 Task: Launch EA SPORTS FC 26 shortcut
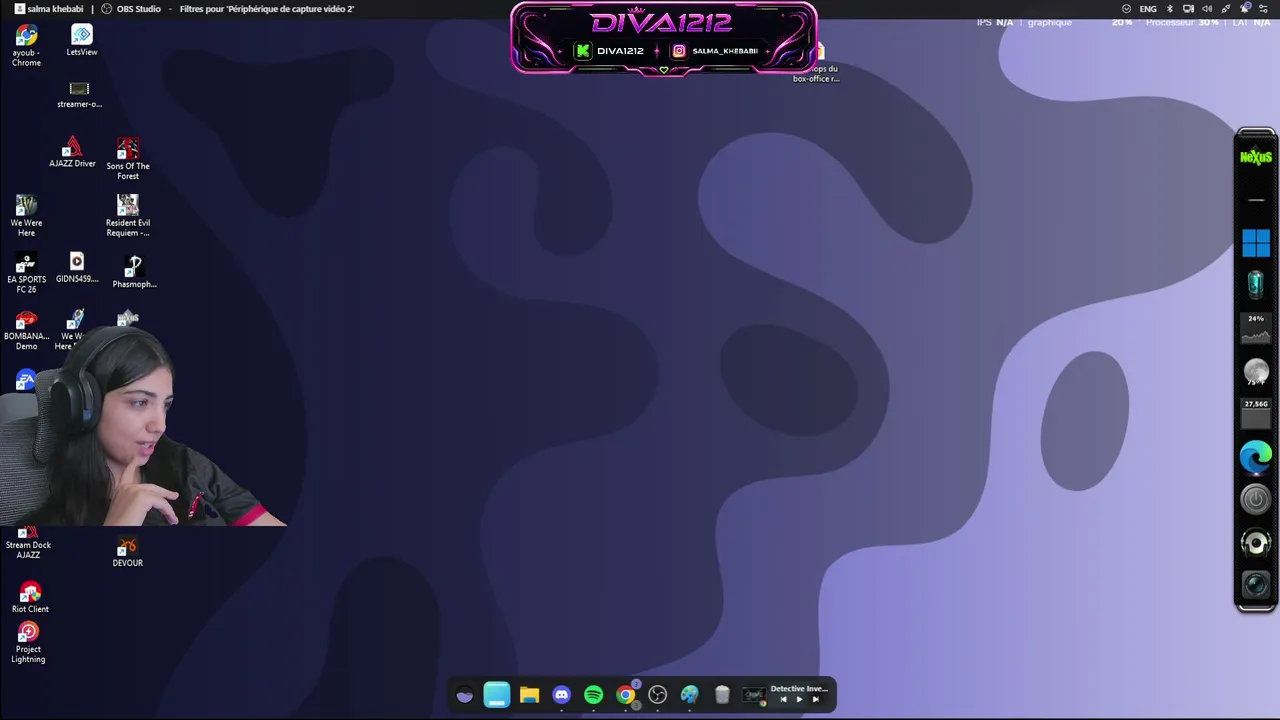tap(26, 273)
